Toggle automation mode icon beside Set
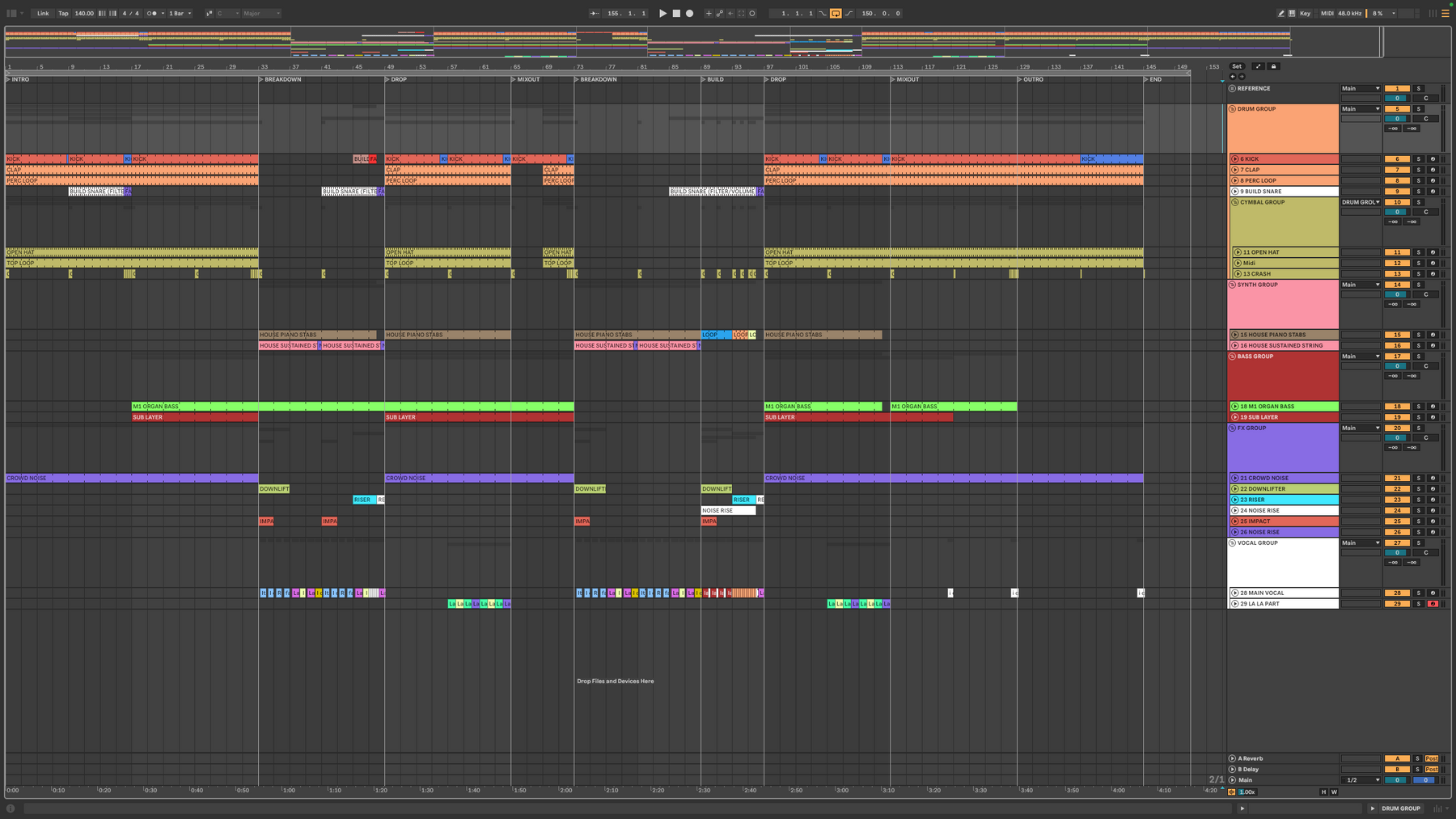The image size is (1456, 819). [1258, 66]
